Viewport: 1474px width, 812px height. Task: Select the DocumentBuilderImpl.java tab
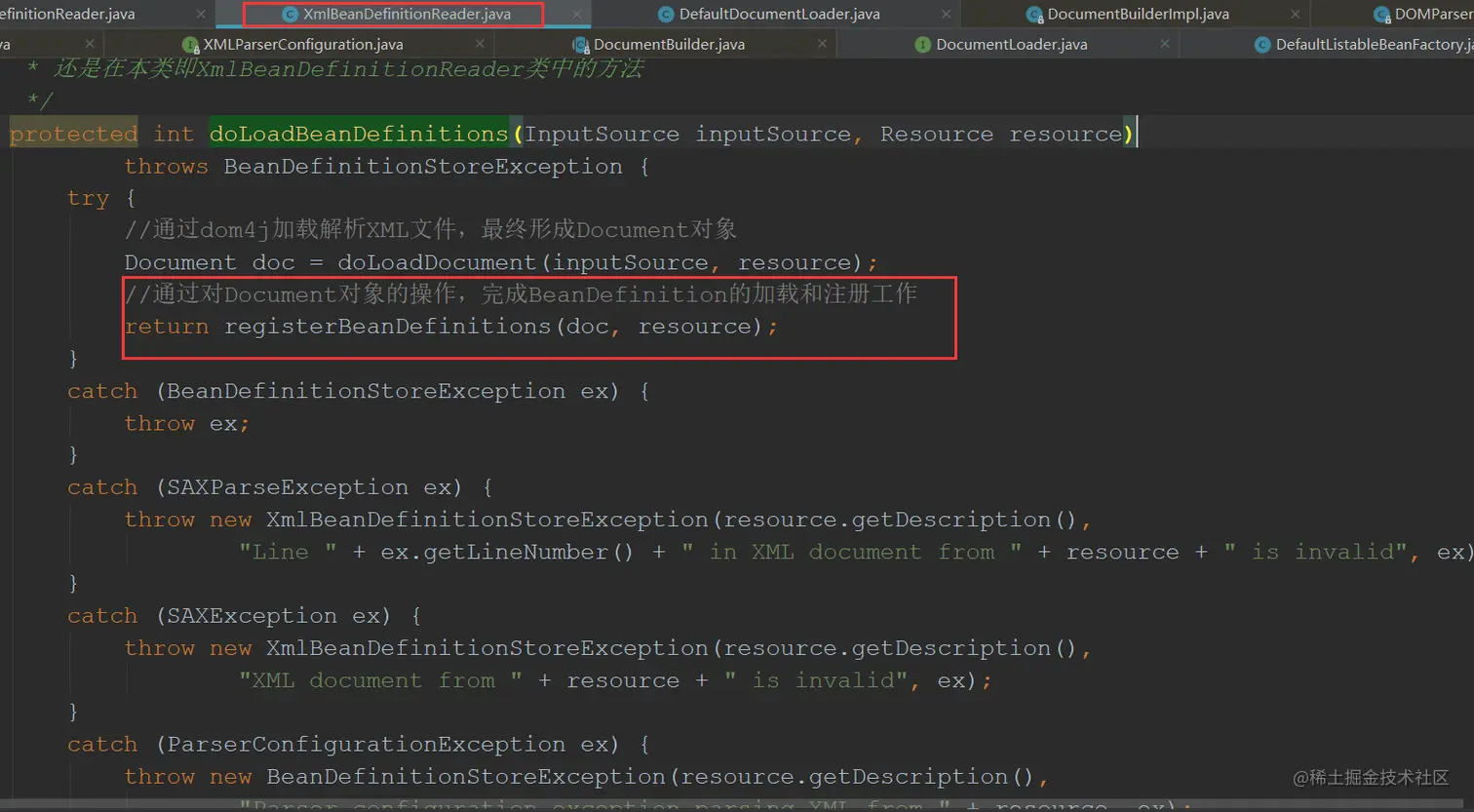coord(1138,15)
